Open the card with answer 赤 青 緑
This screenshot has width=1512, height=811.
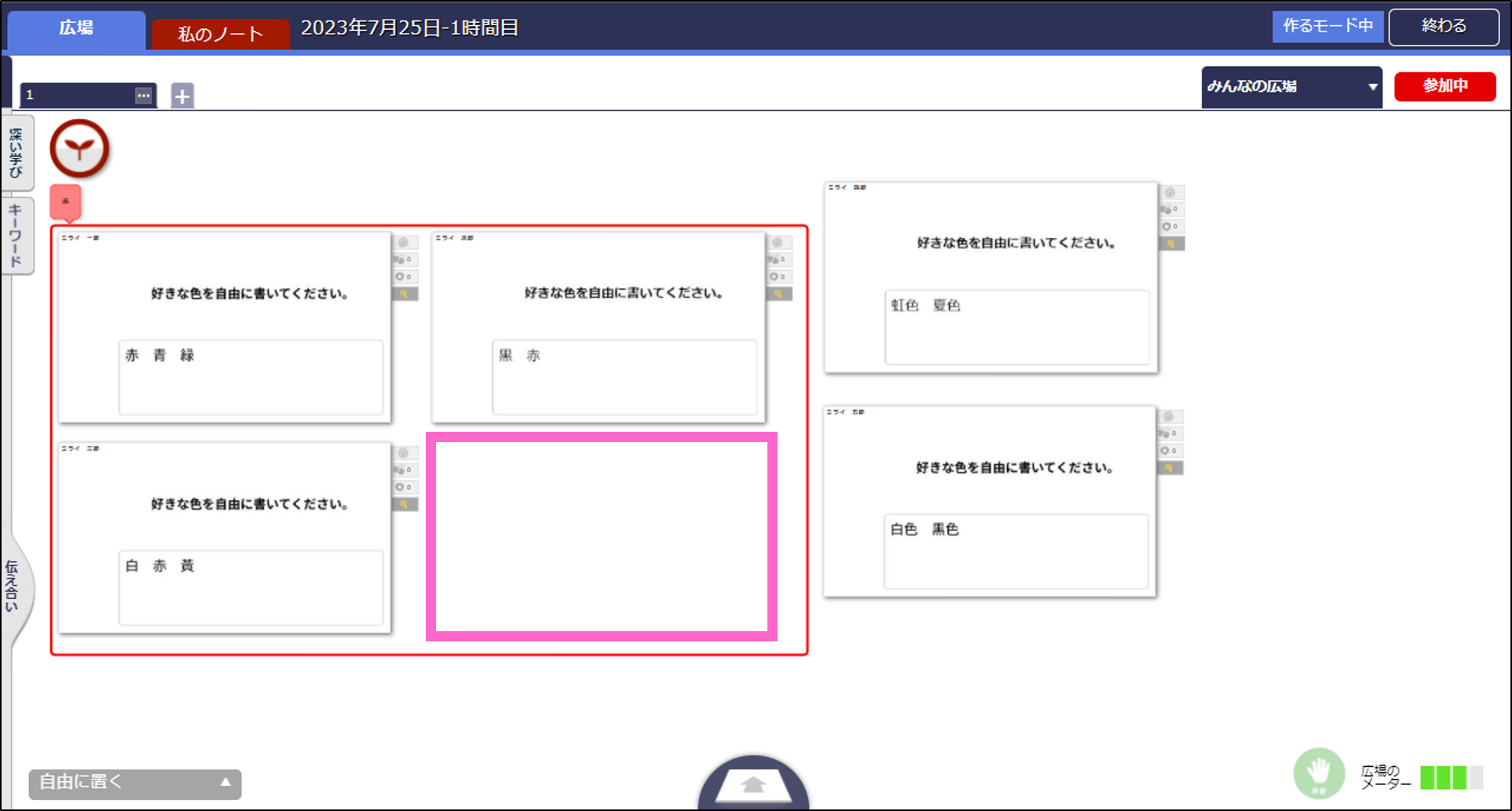[x=225, y=327]
